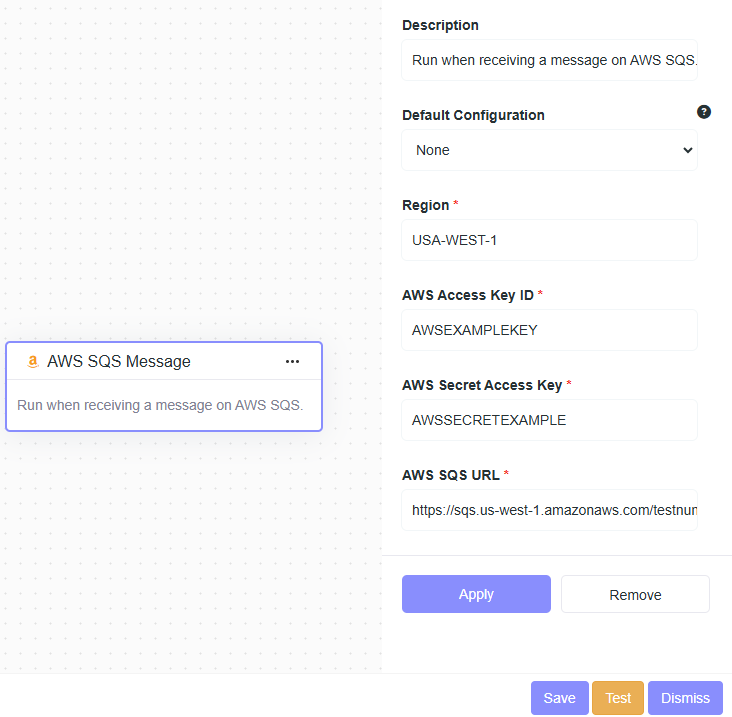Viewport: 732px width, 717px height.
Task: Select the AWS SQS Message node title
Action: pos(118,362)
